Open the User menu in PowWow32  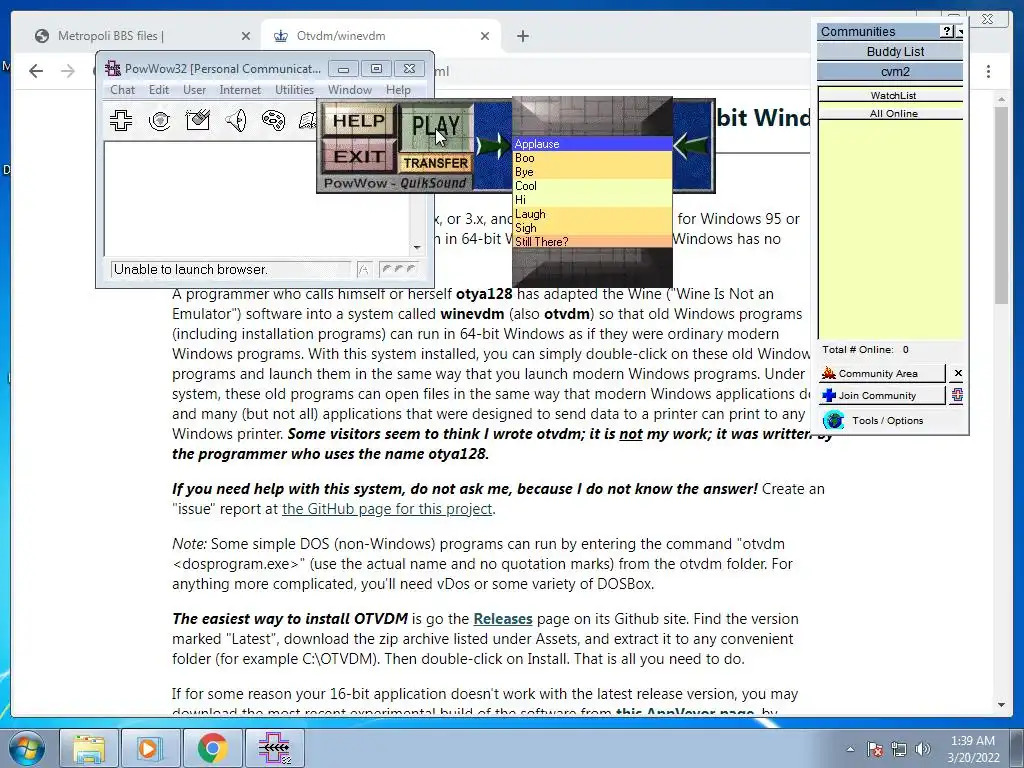(194, 89)
